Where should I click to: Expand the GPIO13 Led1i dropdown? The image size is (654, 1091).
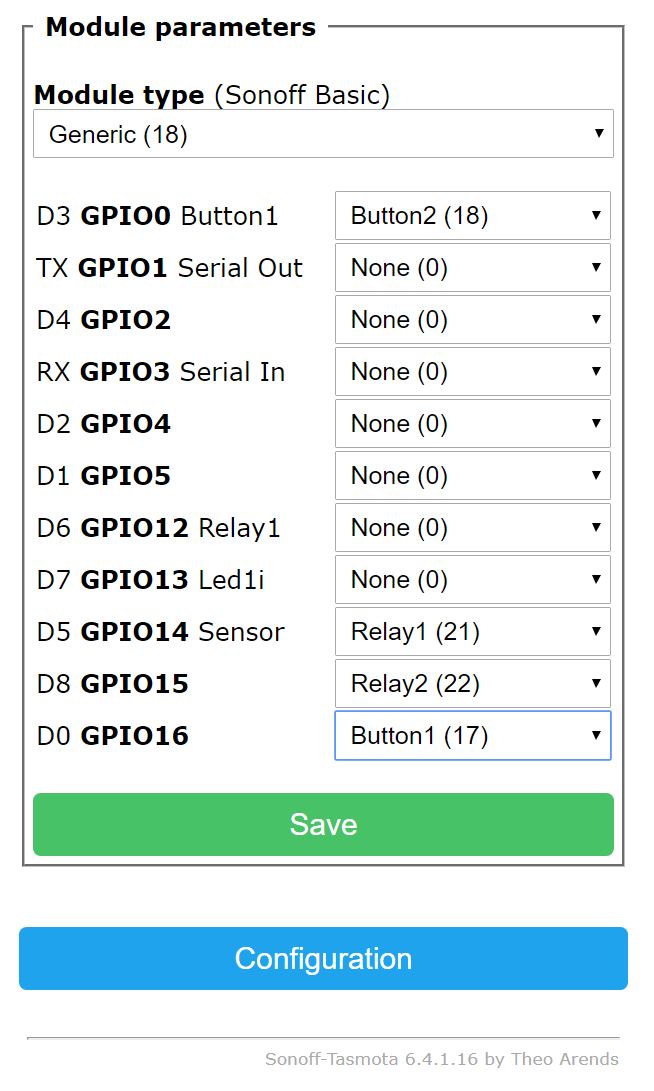(472, 580)
